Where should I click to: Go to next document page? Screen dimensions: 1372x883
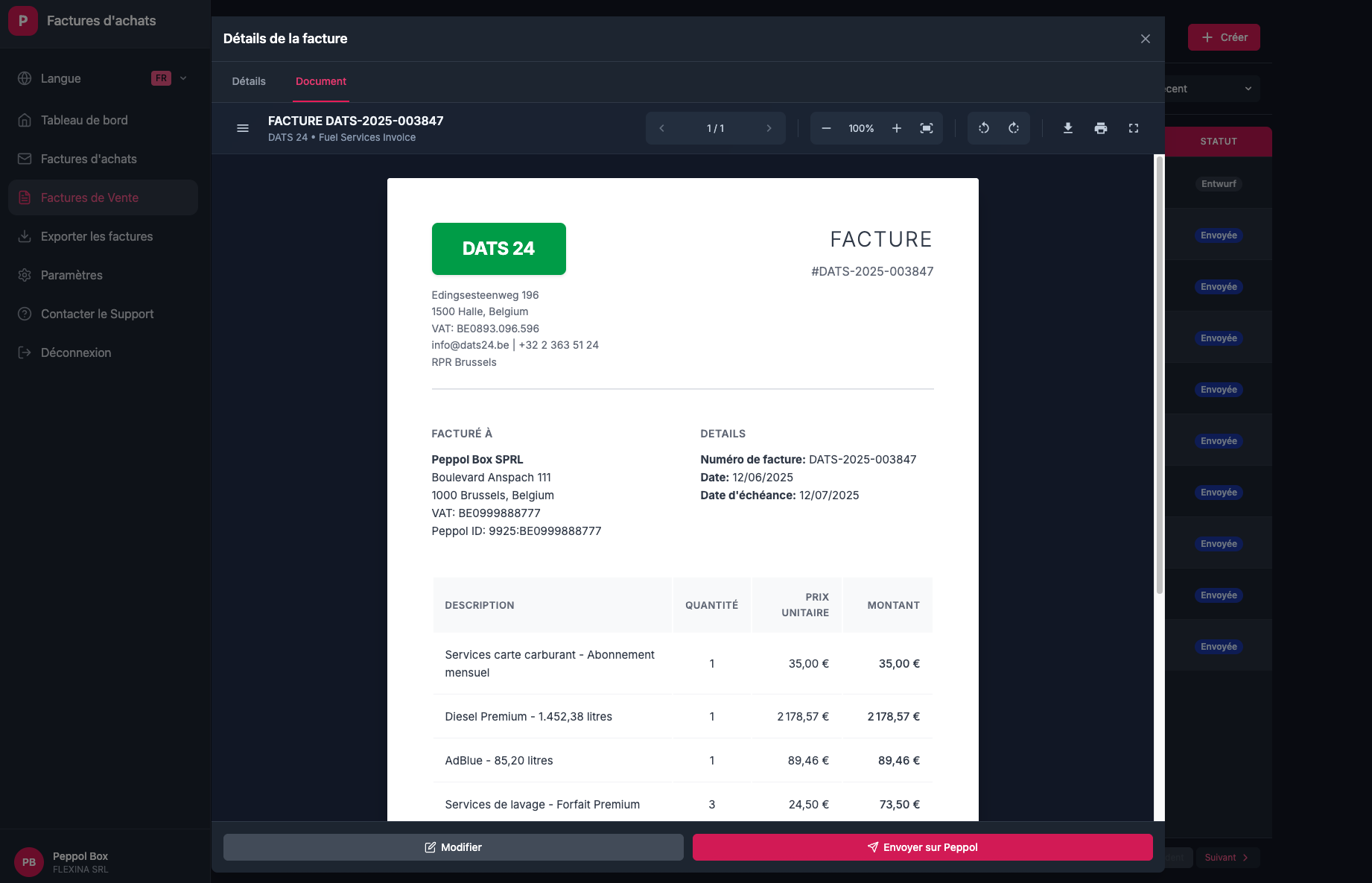point(769,128)
